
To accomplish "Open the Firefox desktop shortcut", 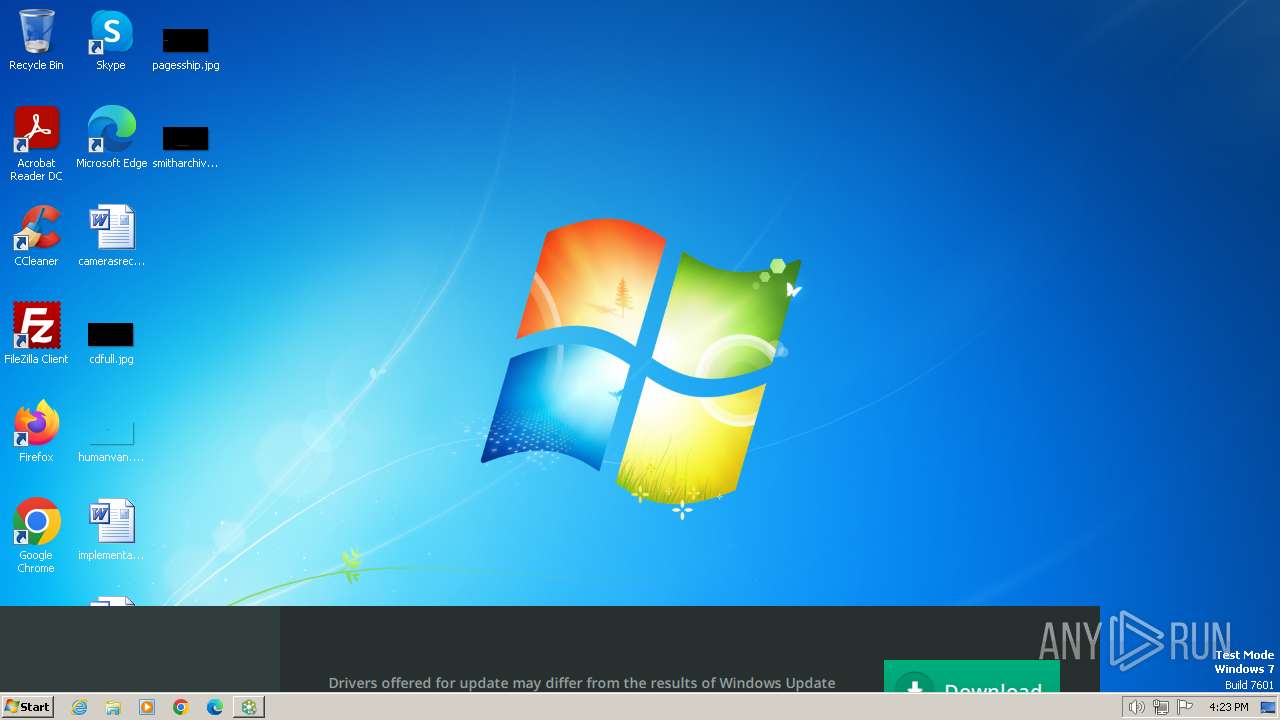I will 36,432.
